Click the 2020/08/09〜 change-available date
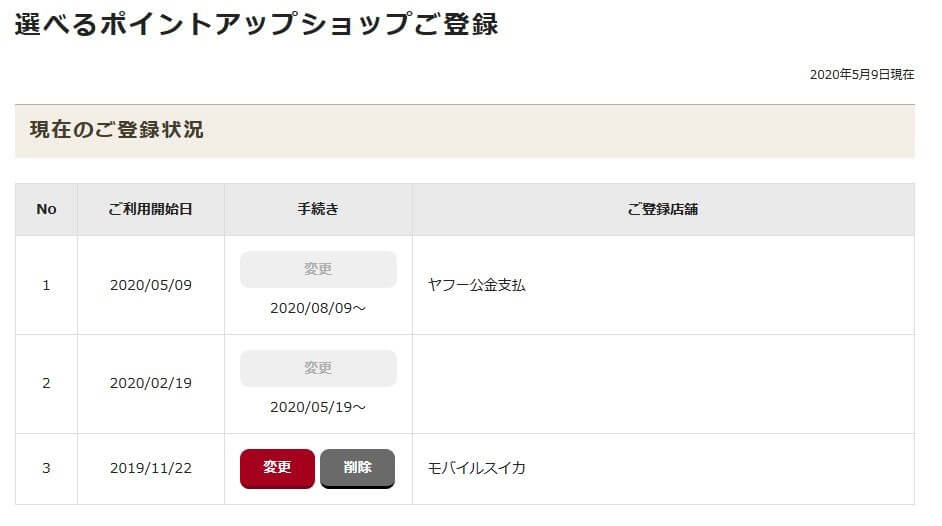The image size is (942, 526). coord(318,308)
